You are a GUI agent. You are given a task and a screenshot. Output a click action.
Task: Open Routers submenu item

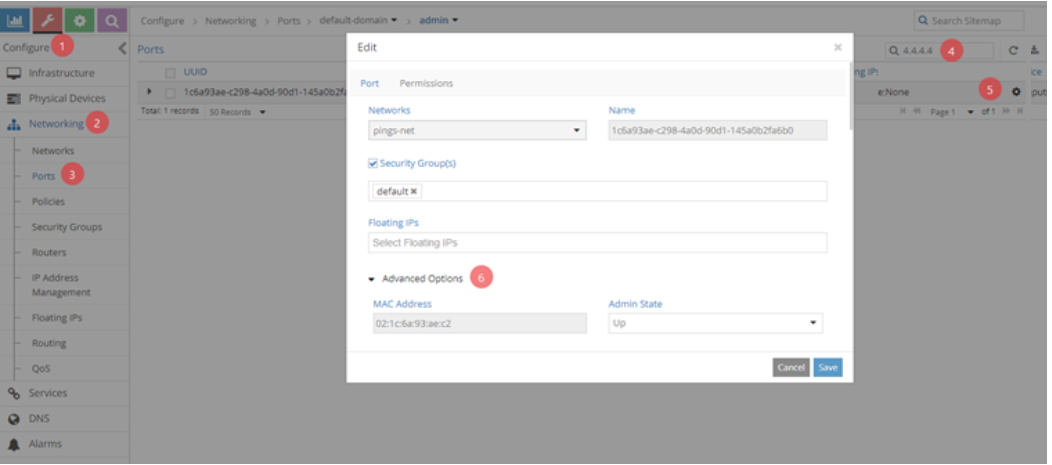pos(49,253)
